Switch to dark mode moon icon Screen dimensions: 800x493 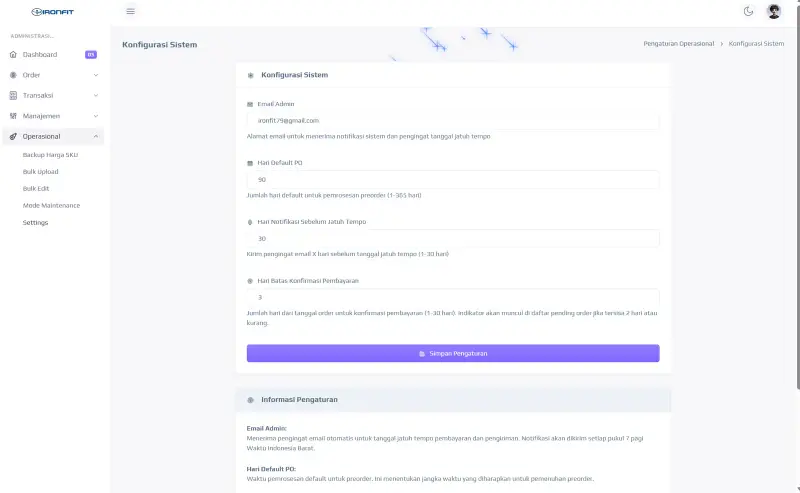tap(748, 11)
